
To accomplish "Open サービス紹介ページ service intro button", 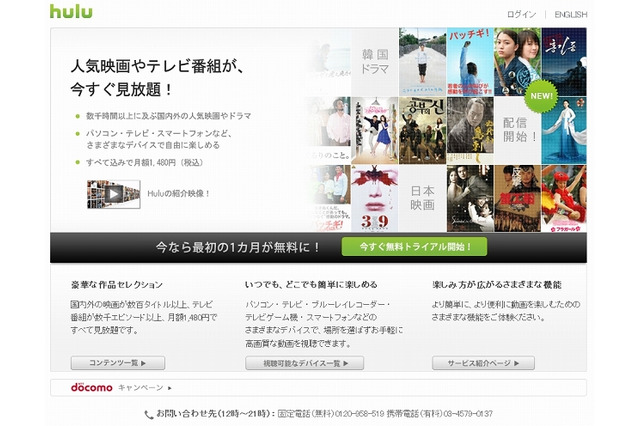I will (483, 363).
